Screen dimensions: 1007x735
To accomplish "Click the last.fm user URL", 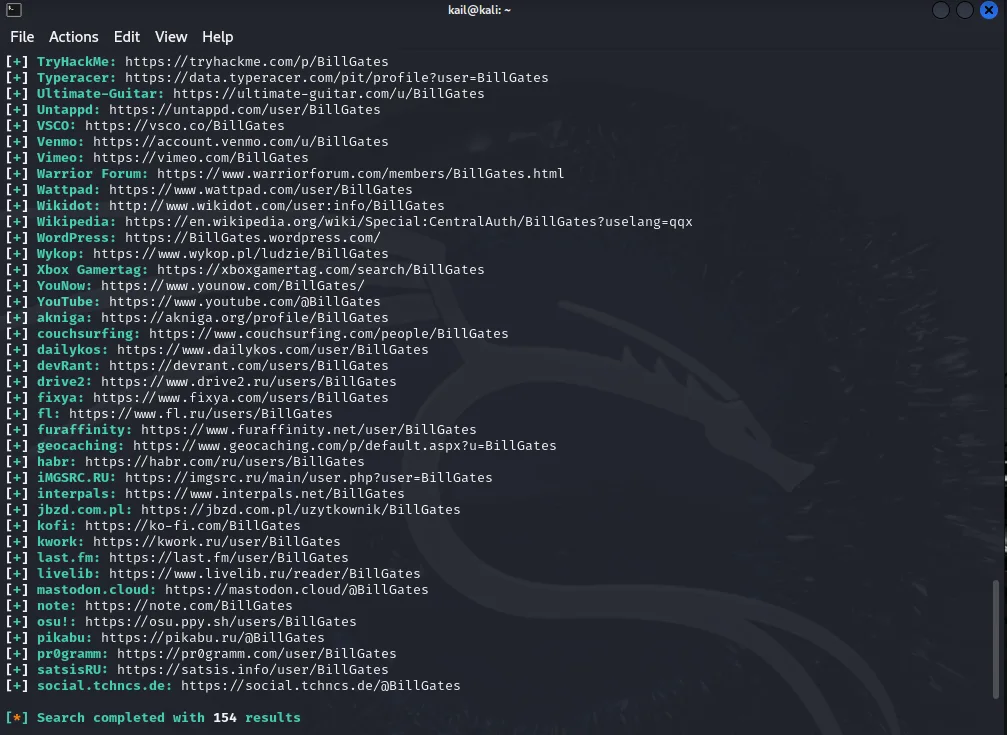I will pyautogui.click(x=229, y=558).
